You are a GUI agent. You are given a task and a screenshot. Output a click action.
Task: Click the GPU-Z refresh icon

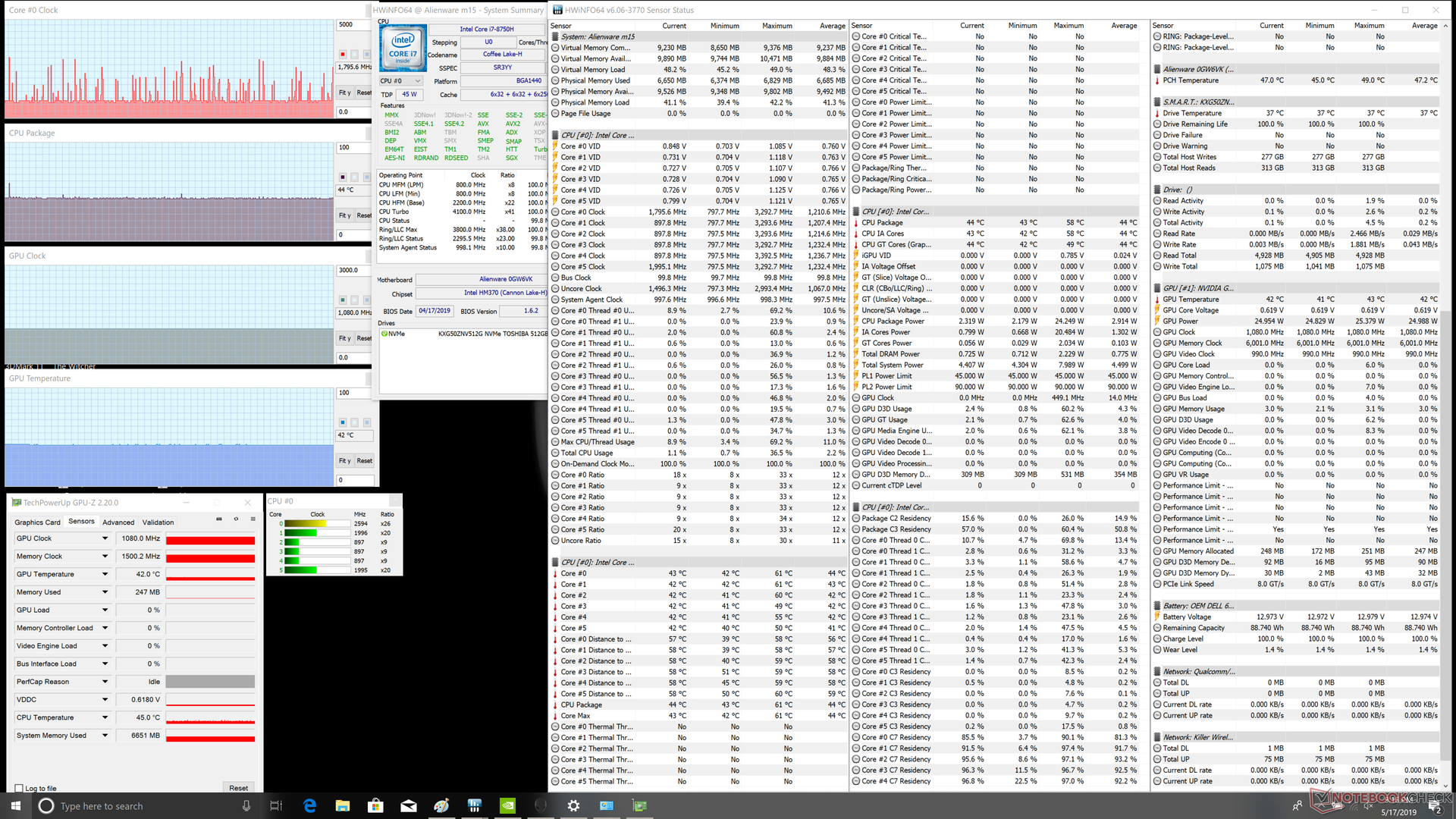point(236,519)
